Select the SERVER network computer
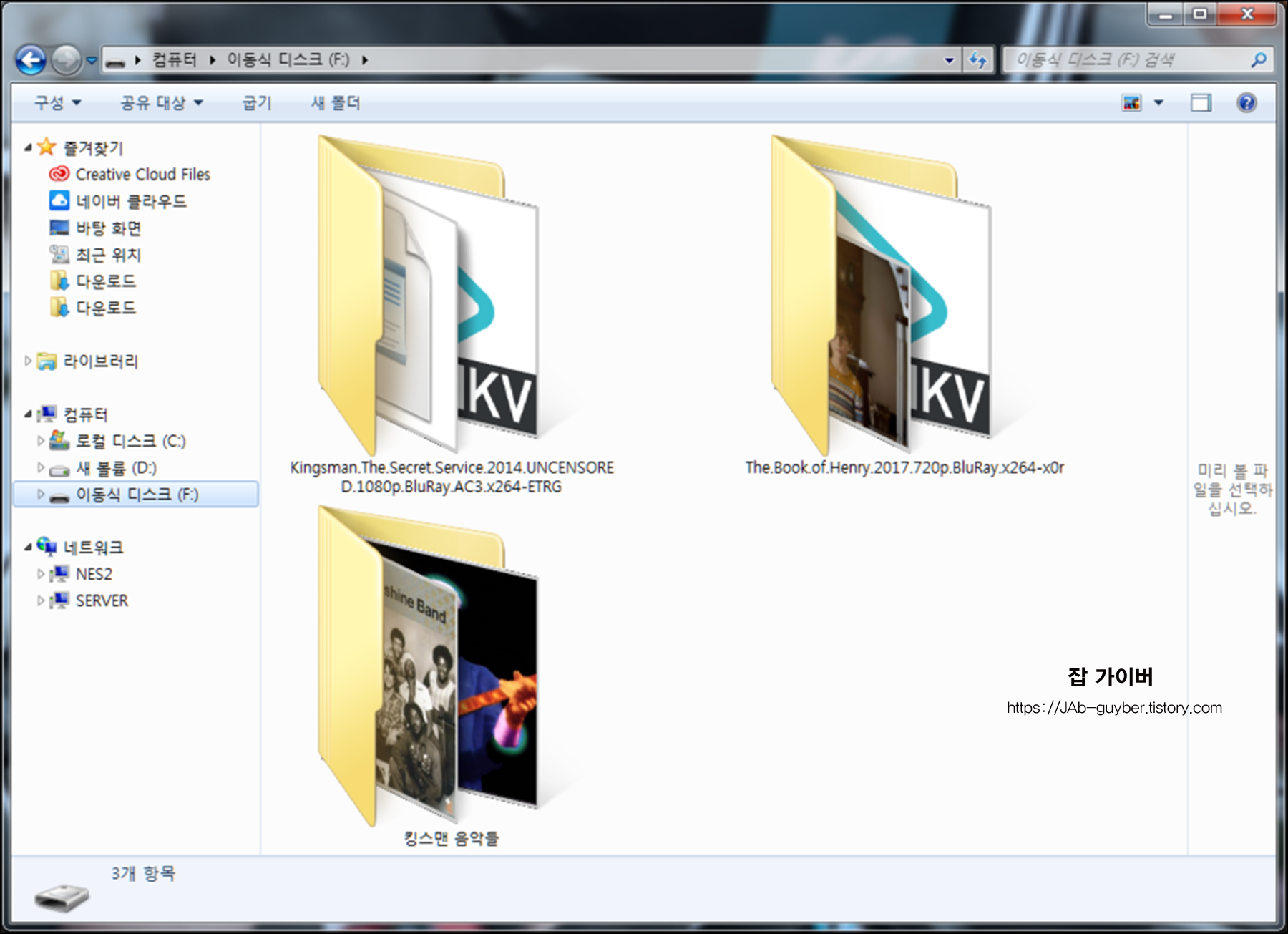Viewport: 1288px width, 934px height. pos(102,601)
